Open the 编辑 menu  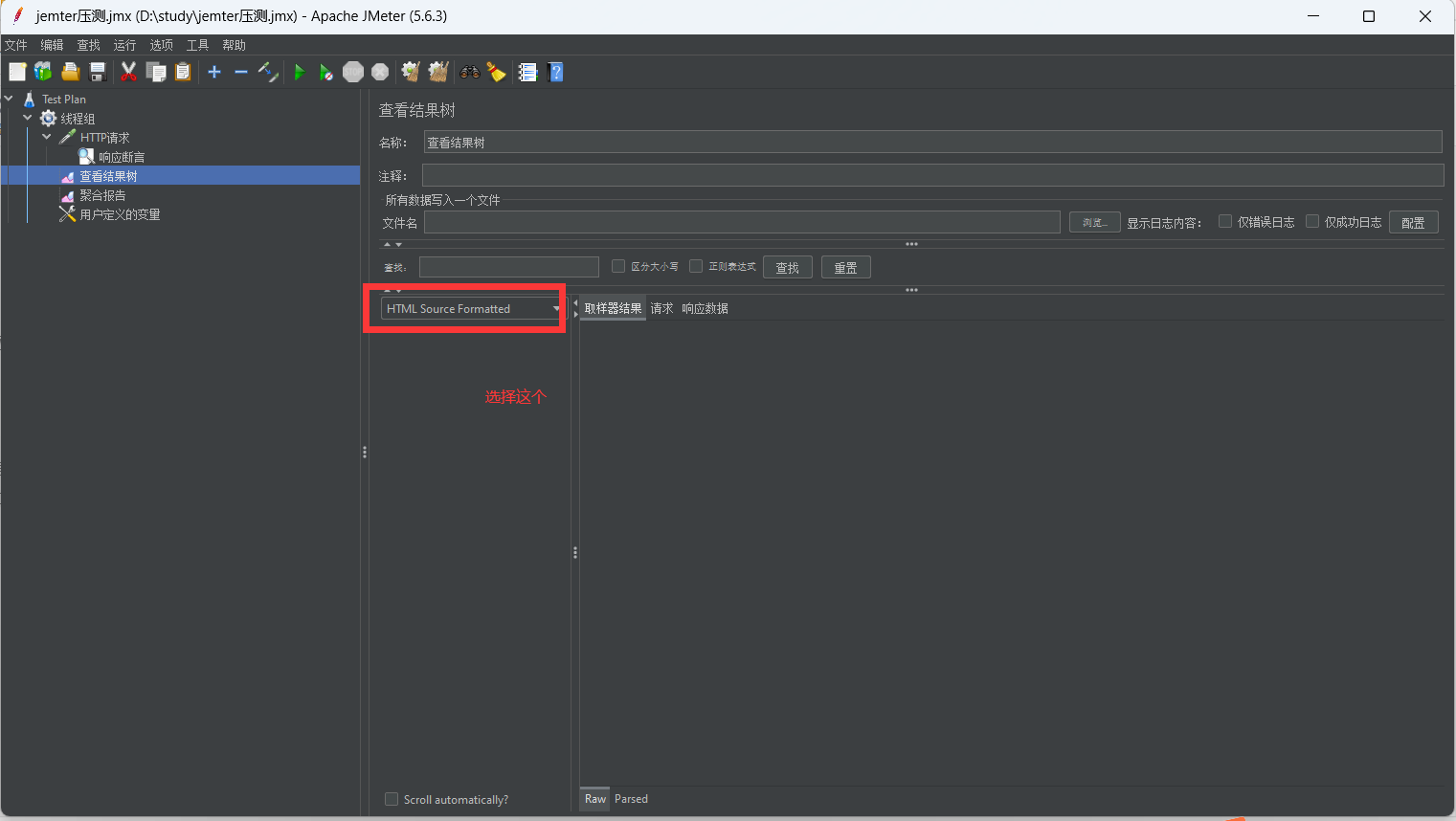[x=52, y=45]
